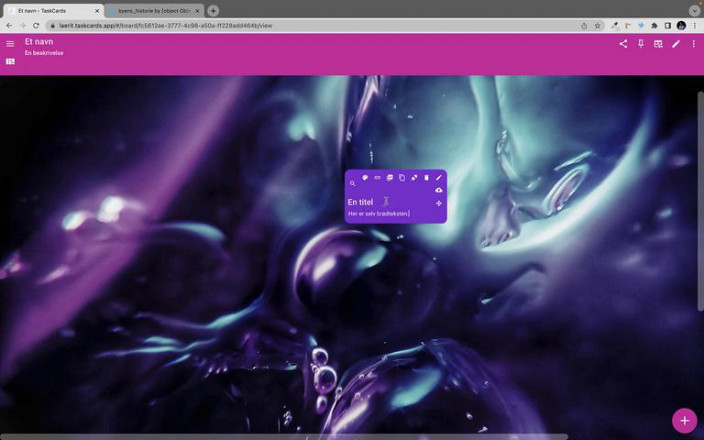Click the card title 'En titel'
704x440 pixels.
360,202
